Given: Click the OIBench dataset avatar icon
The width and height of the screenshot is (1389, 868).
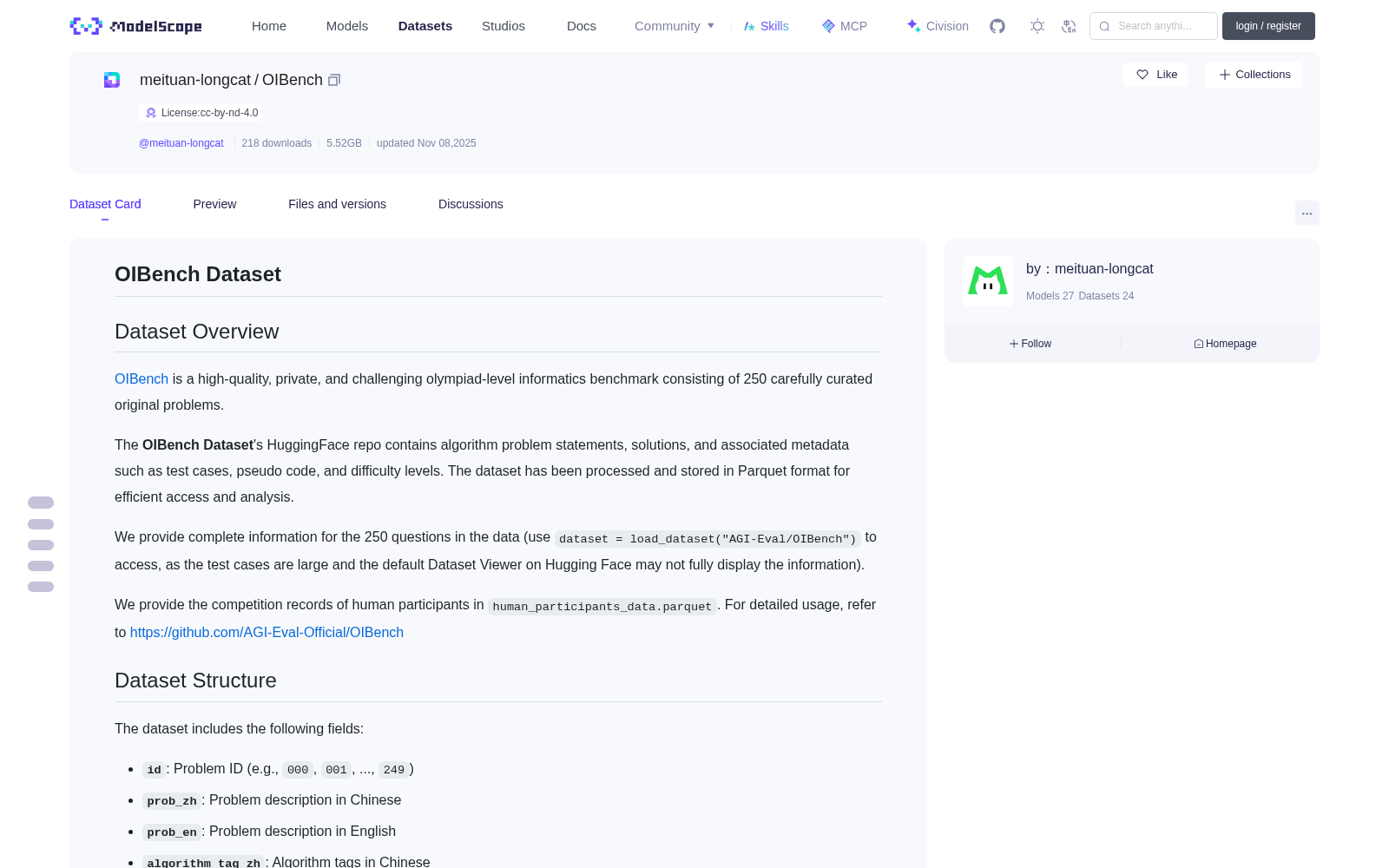Looking at the screenshot, I should pyautogui.click(x=112, y=80).
